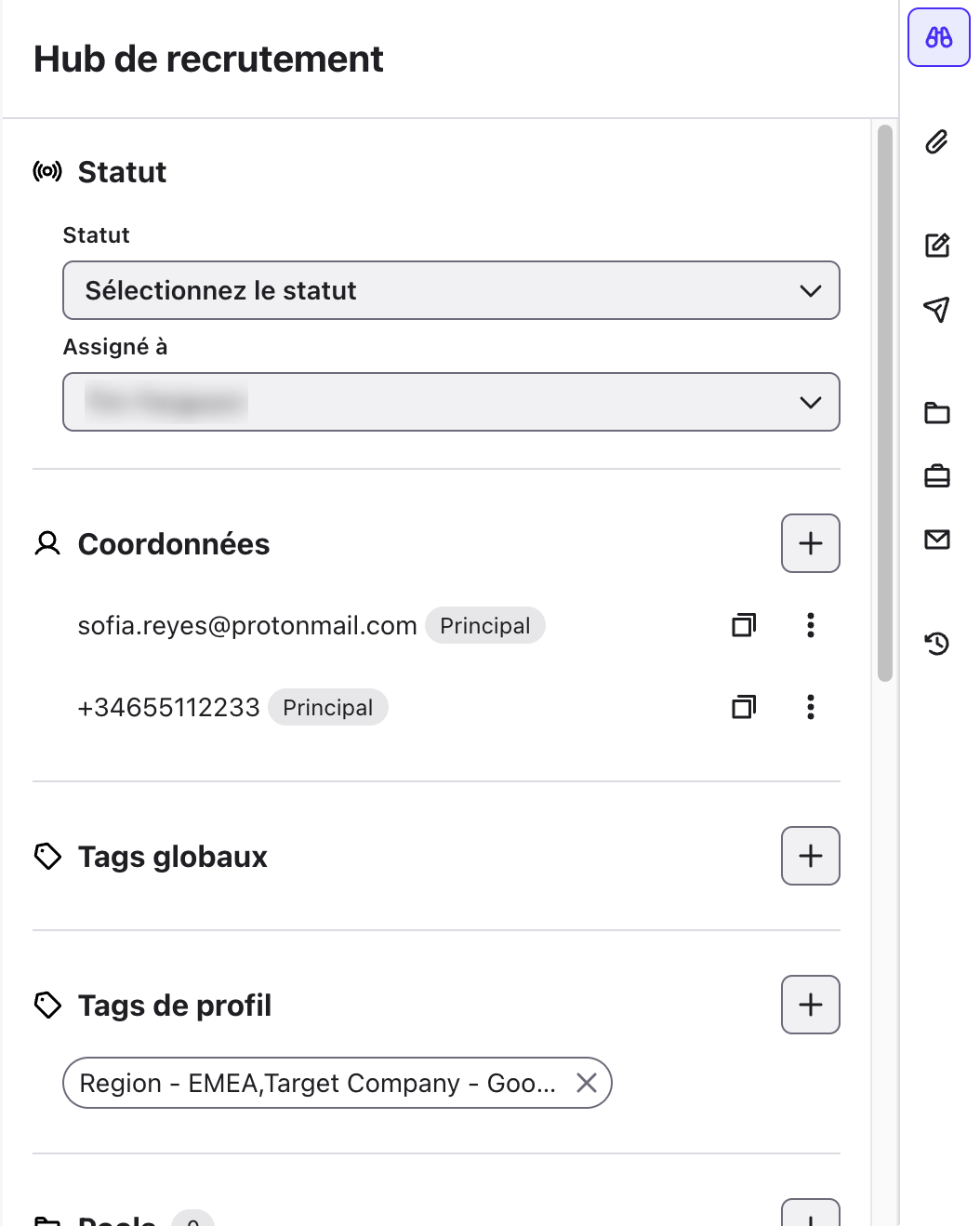Add a new tag in Tags globaux

click(810, 856)
